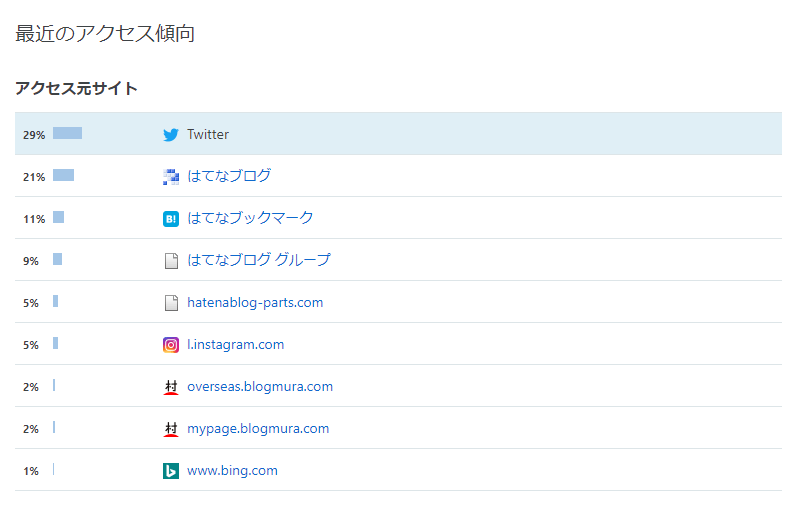Click the 11% percentage value
Image resolution: width=811 pixels, height=507 pixels.
point(34,219)
